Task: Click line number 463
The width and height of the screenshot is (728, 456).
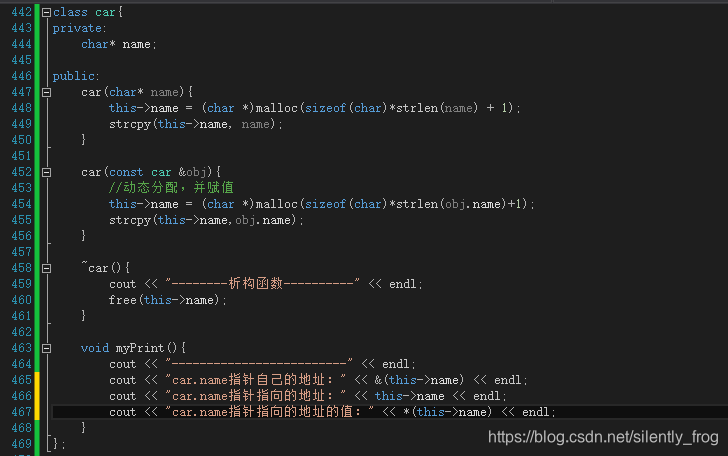Action: (x=21, y=348)
